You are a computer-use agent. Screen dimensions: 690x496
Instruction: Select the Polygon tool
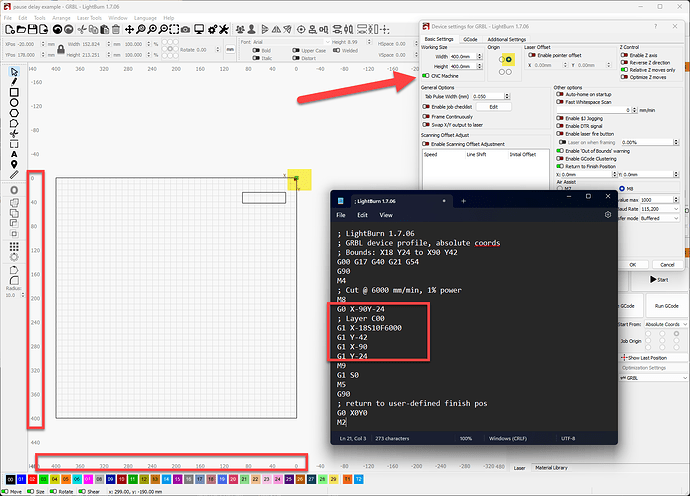[14, 113]
